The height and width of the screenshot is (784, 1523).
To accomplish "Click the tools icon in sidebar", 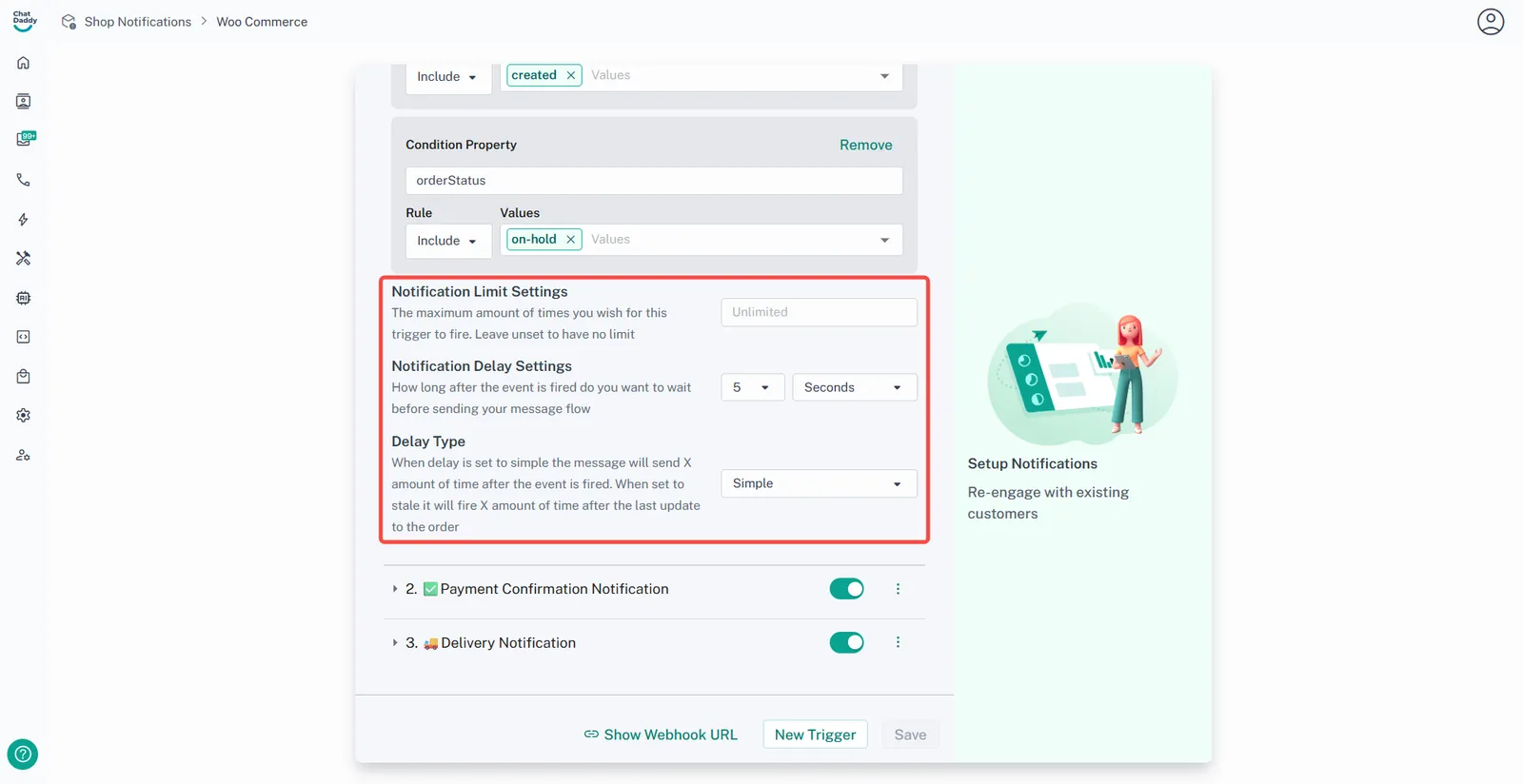I will coord(24,259).
